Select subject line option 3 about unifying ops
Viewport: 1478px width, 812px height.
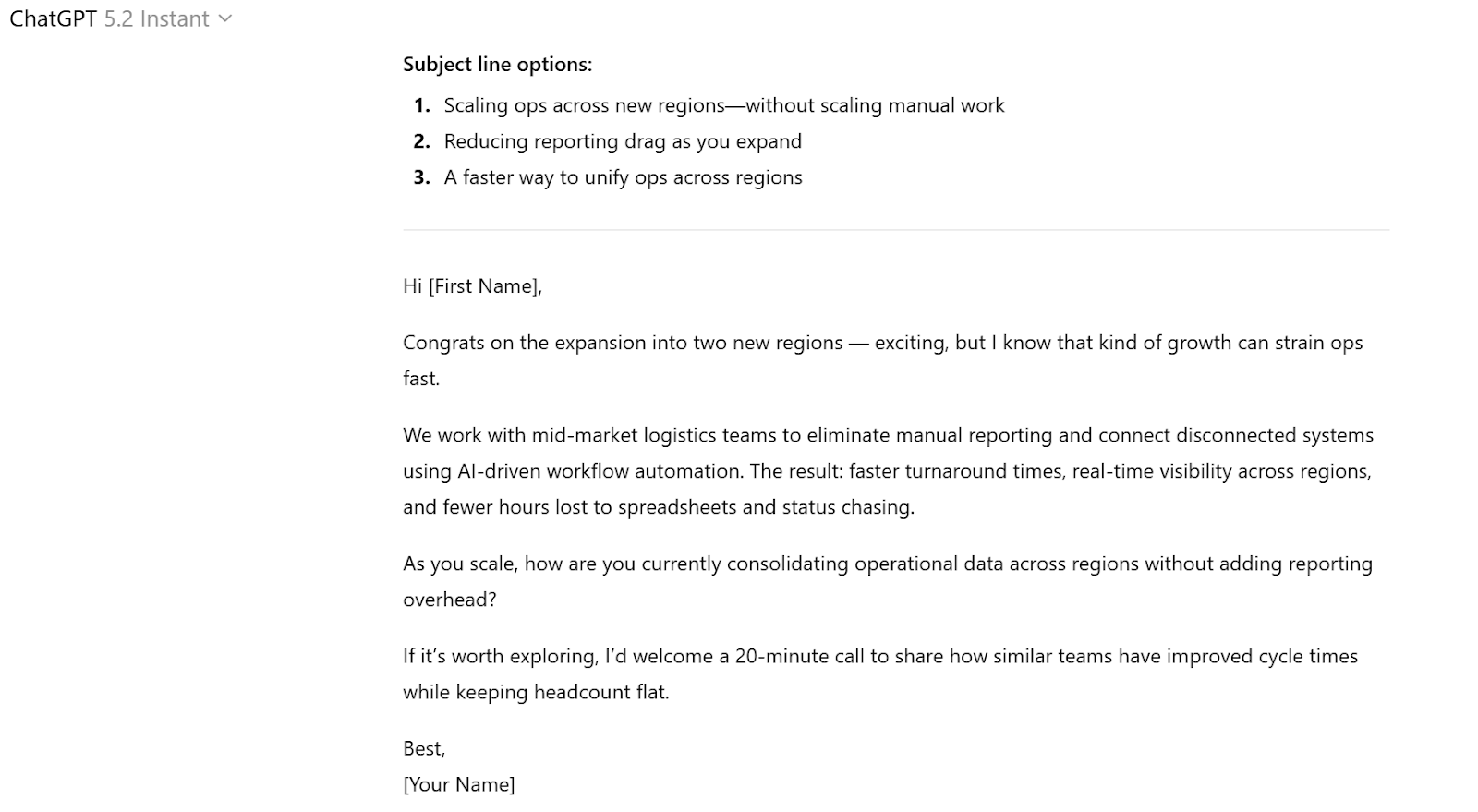pos(624,177)
